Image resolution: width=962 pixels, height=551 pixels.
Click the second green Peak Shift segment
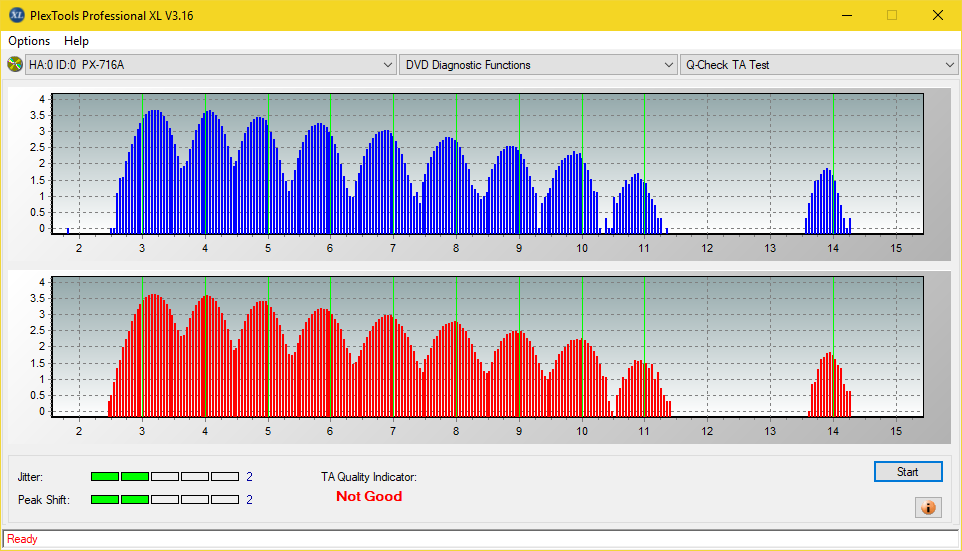tap(135, 499)
